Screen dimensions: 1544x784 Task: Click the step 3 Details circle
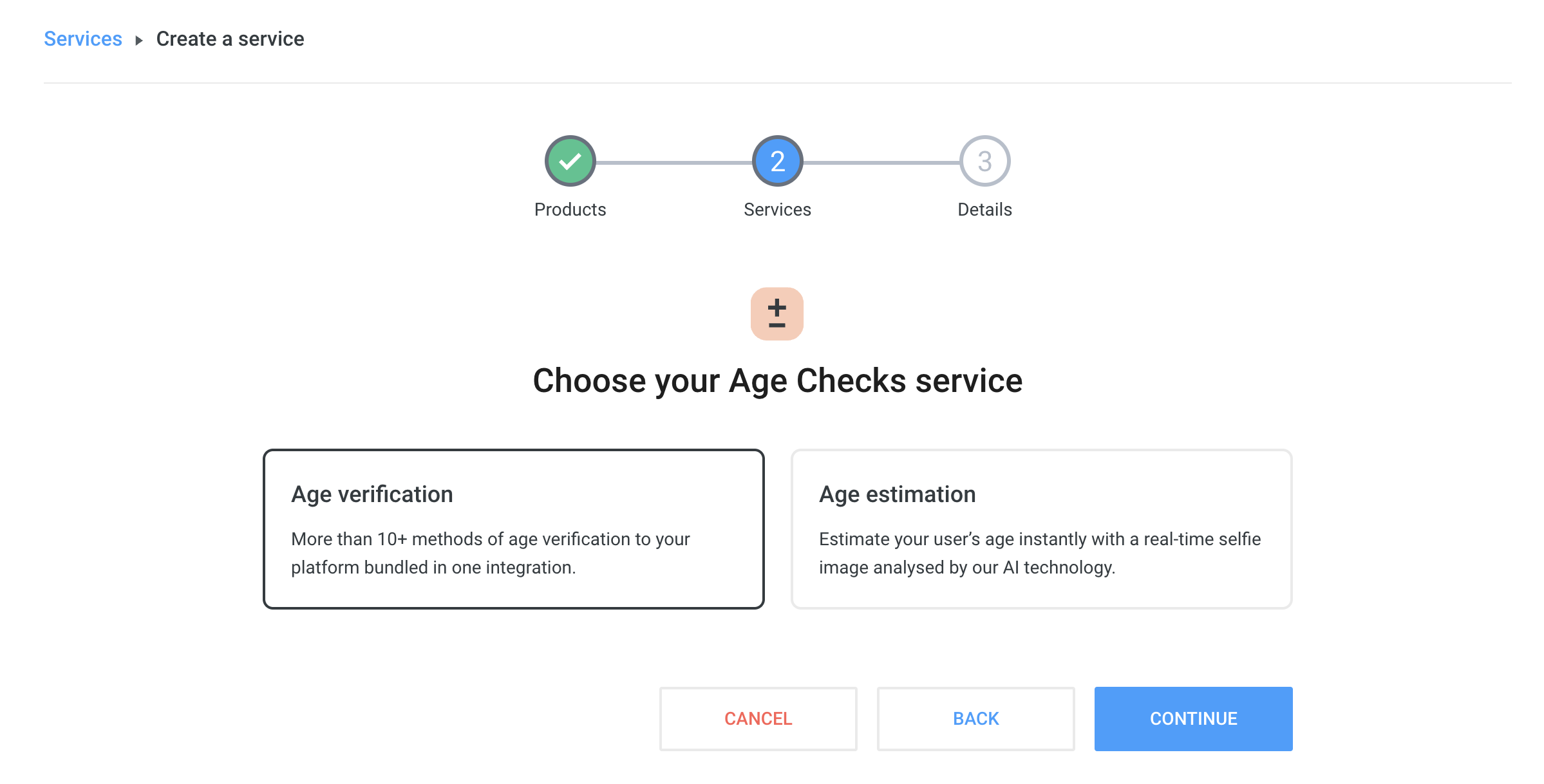[985, 161]
